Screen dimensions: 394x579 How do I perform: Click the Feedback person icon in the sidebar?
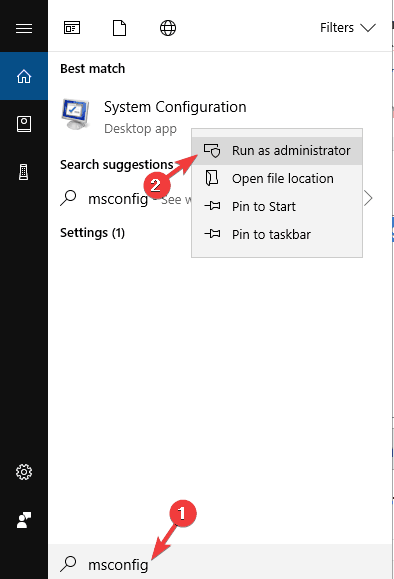(24, 520)
